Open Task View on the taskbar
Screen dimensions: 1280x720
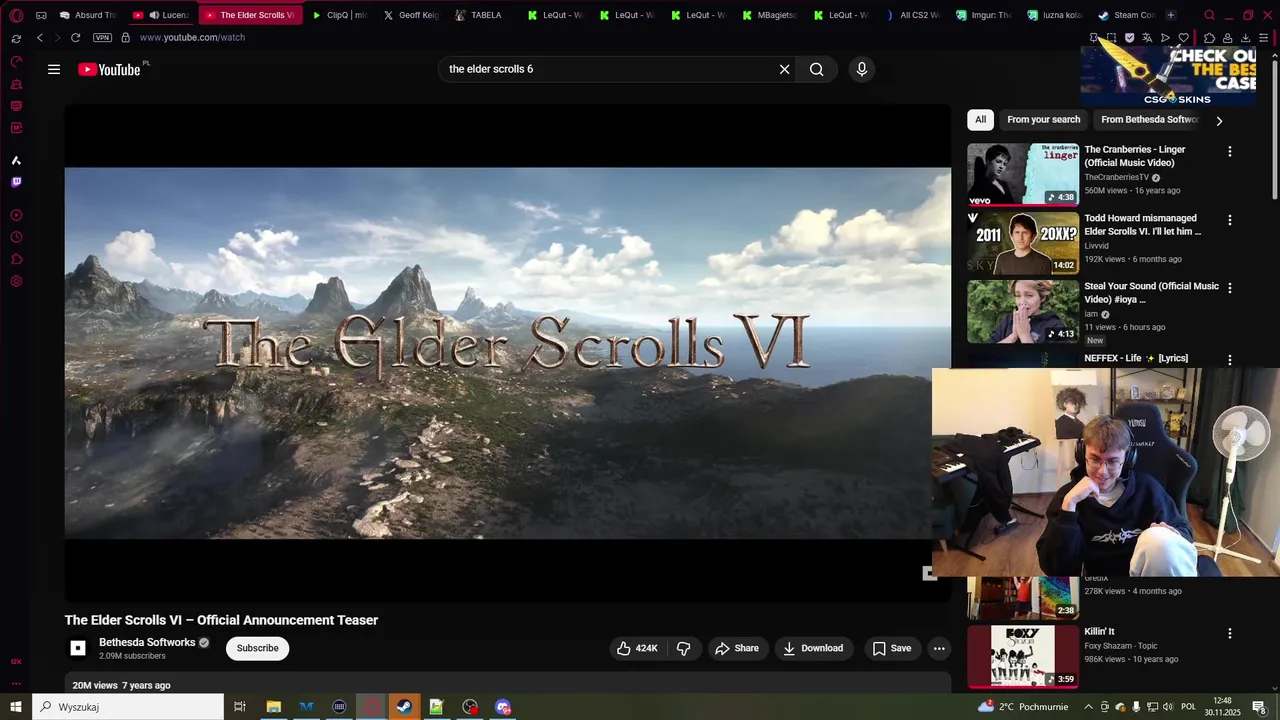[x=240, y=707]
